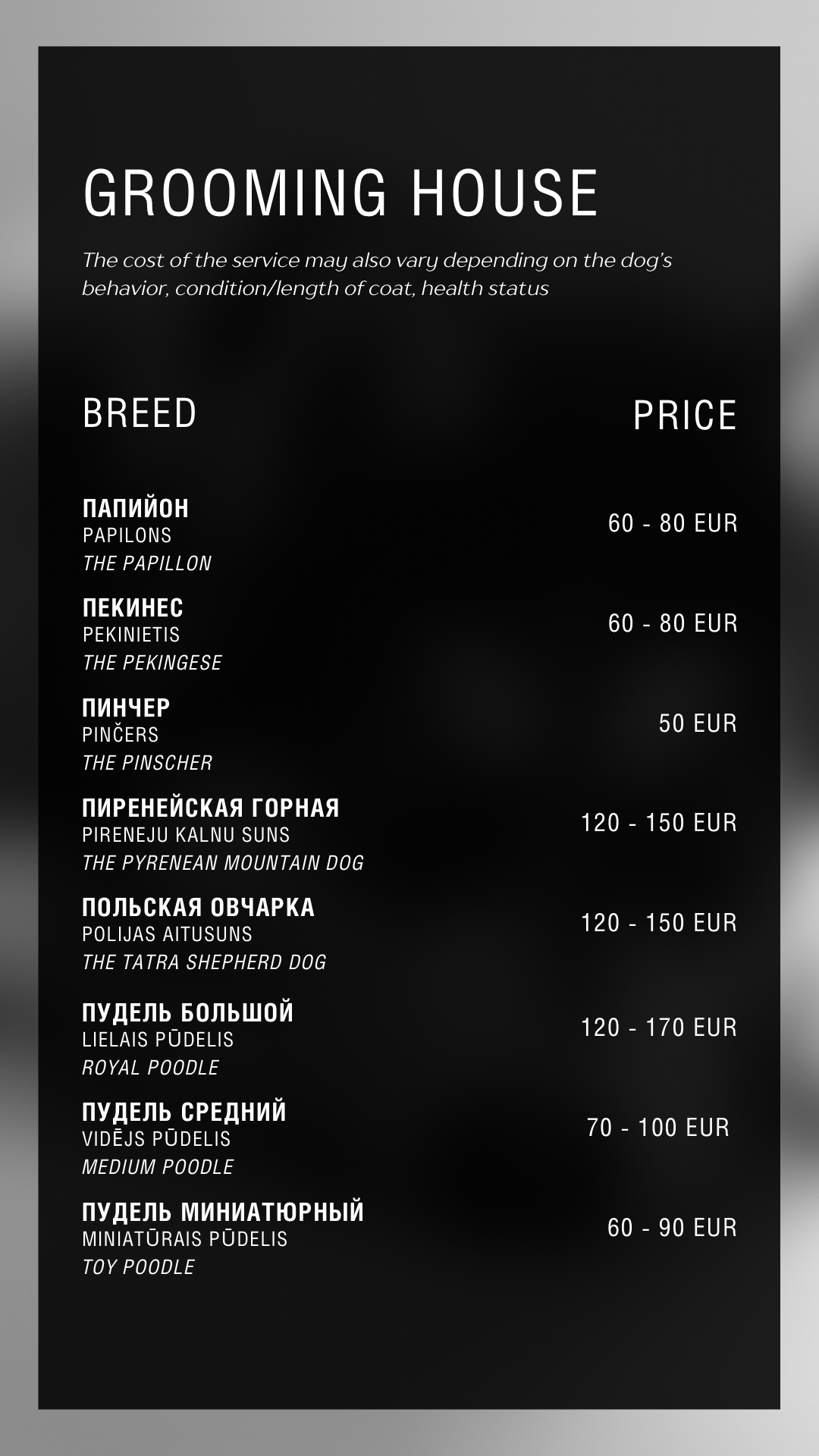The height and width of the screenshot is (1456, 819).
Task: Click 'THE TATRA SHEPHERD DOG' label
Action: [x=204, y=962]
